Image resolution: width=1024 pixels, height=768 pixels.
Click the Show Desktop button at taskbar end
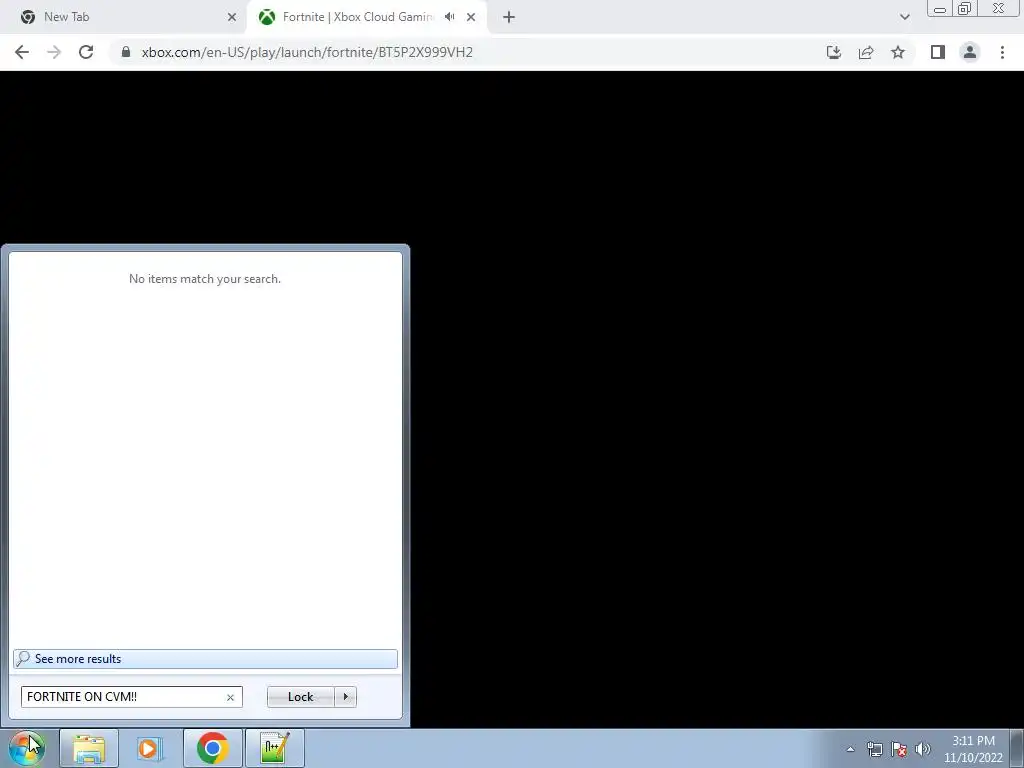(x=1017, y=748)
